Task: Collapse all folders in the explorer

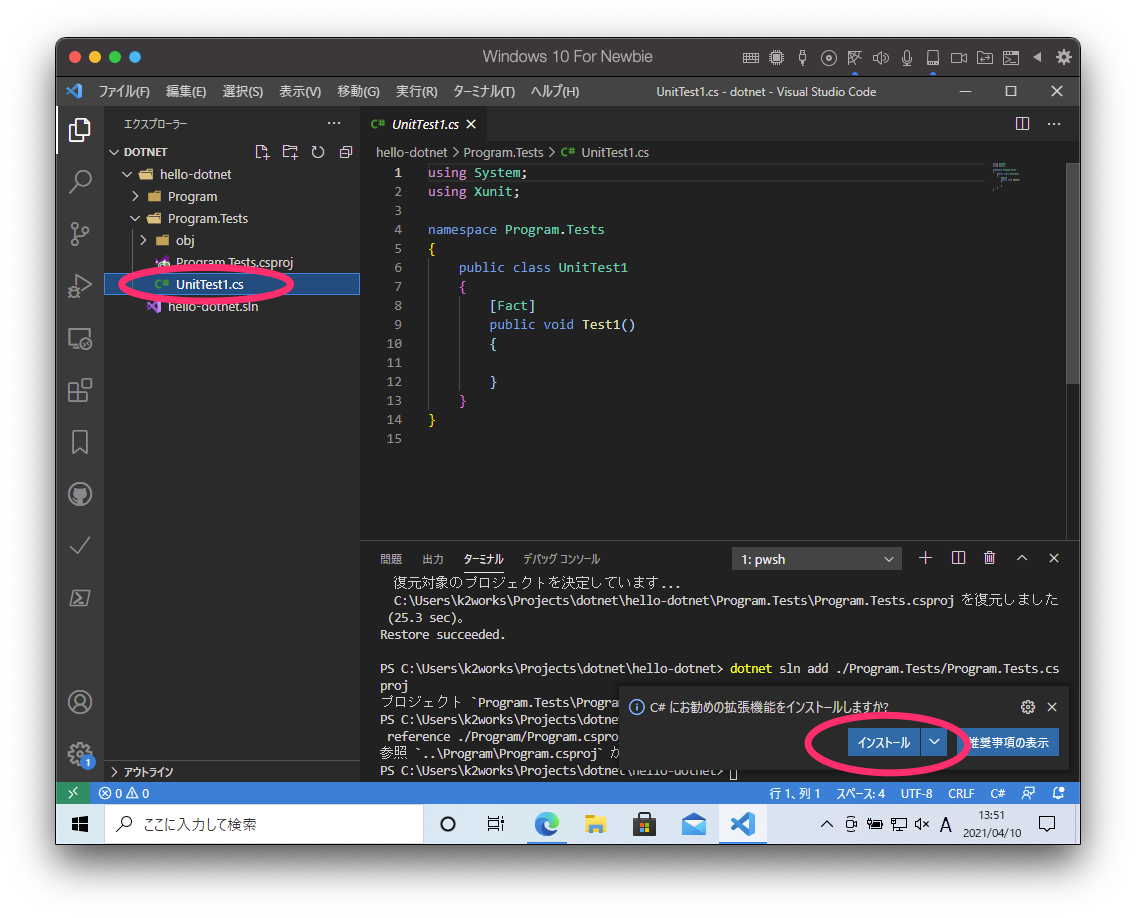Action: click(346, 152)
